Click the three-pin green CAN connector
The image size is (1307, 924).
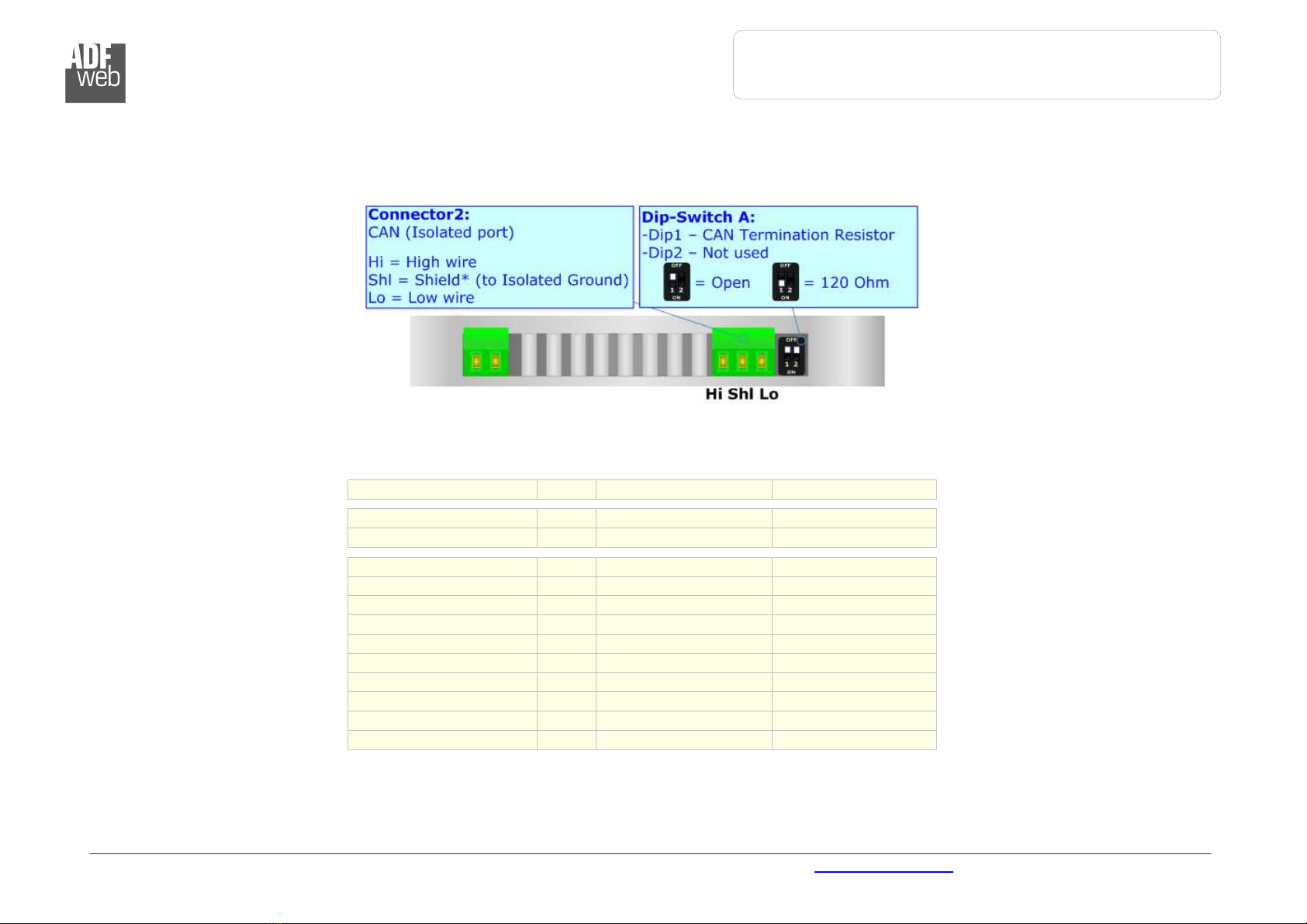pos(743,351)
